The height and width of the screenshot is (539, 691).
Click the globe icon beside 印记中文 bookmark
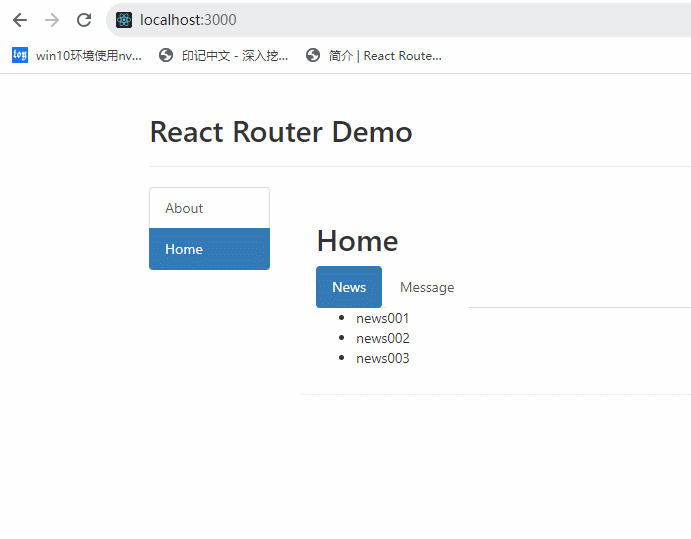(x=166, y=56)
